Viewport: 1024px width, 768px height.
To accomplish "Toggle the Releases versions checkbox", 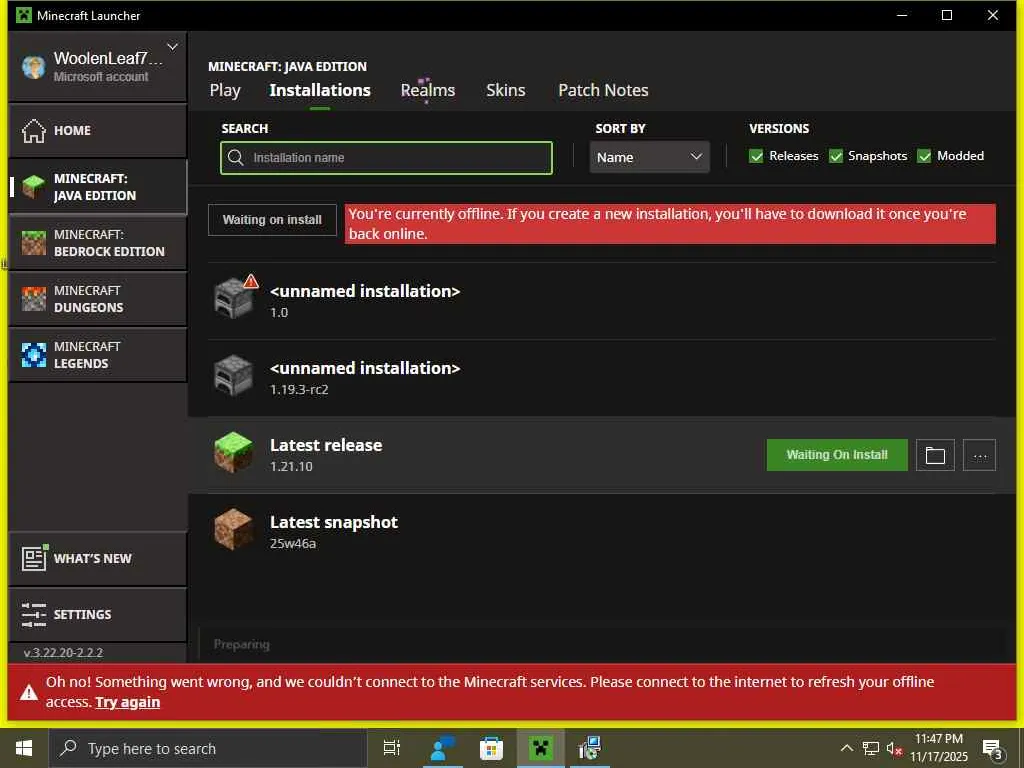I will click(x=756, y=156).
